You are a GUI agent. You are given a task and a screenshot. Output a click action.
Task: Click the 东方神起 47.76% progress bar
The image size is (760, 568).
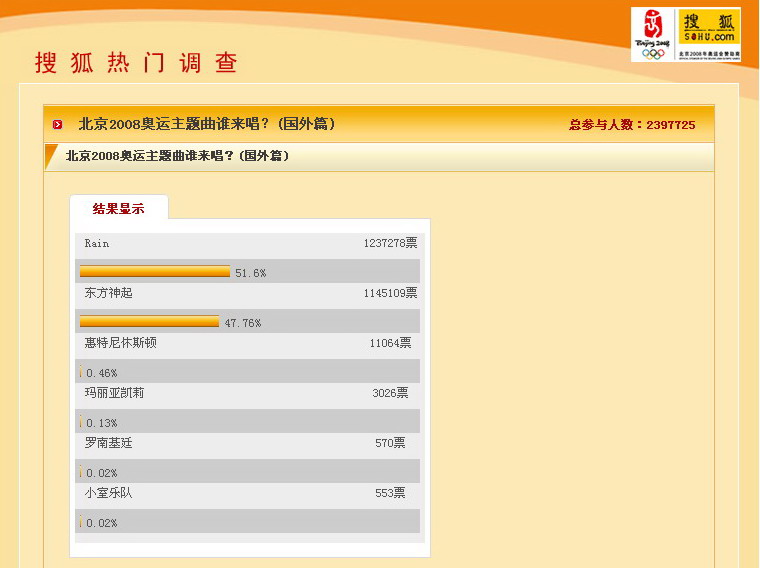149,321
